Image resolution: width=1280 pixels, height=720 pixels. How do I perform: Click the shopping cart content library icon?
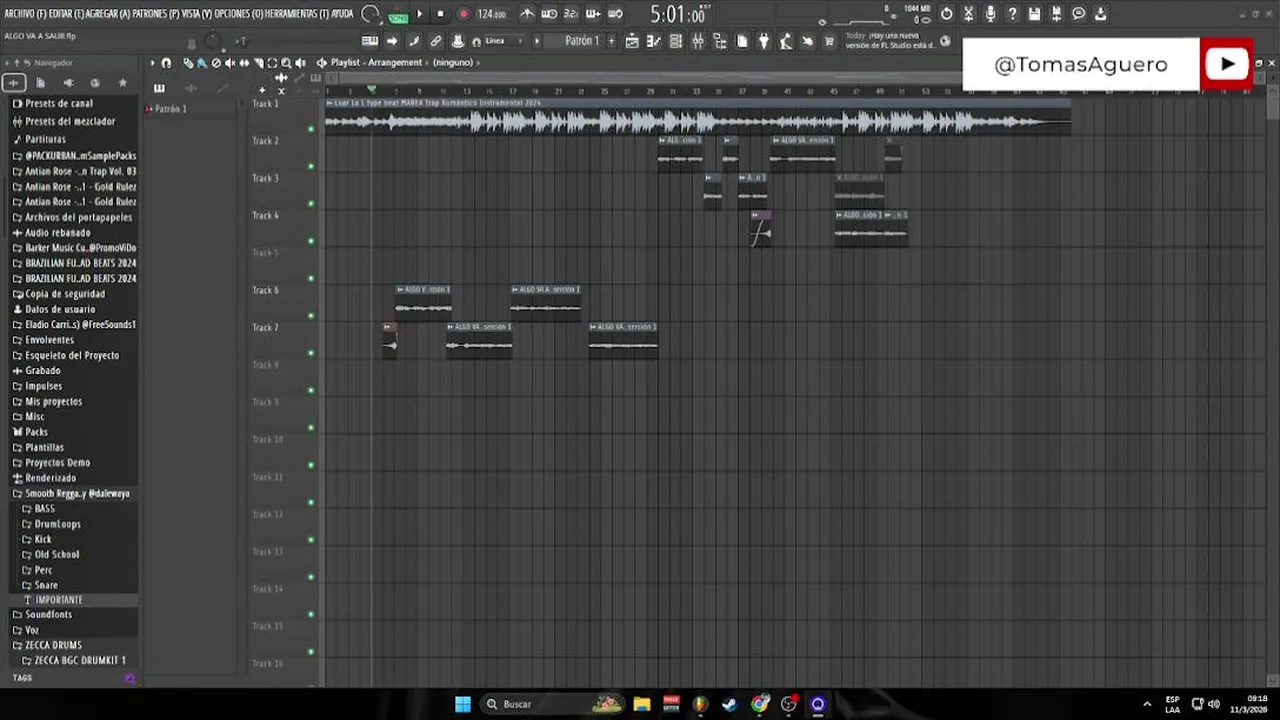[829, 41]
